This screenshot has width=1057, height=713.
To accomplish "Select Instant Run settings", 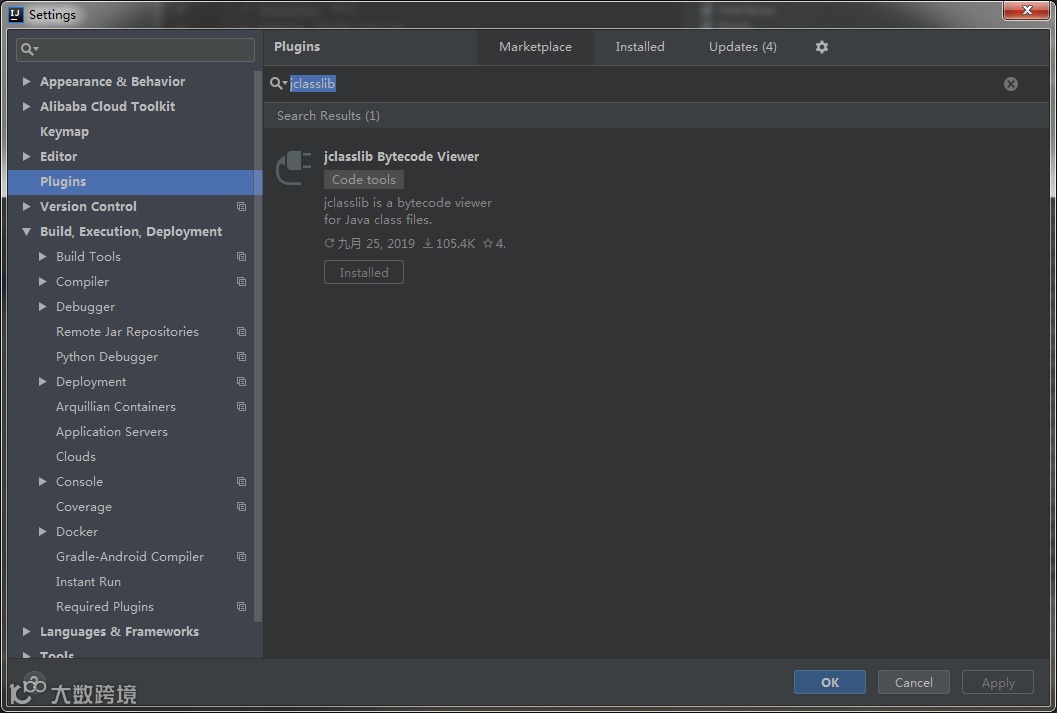I will point(88,582).
